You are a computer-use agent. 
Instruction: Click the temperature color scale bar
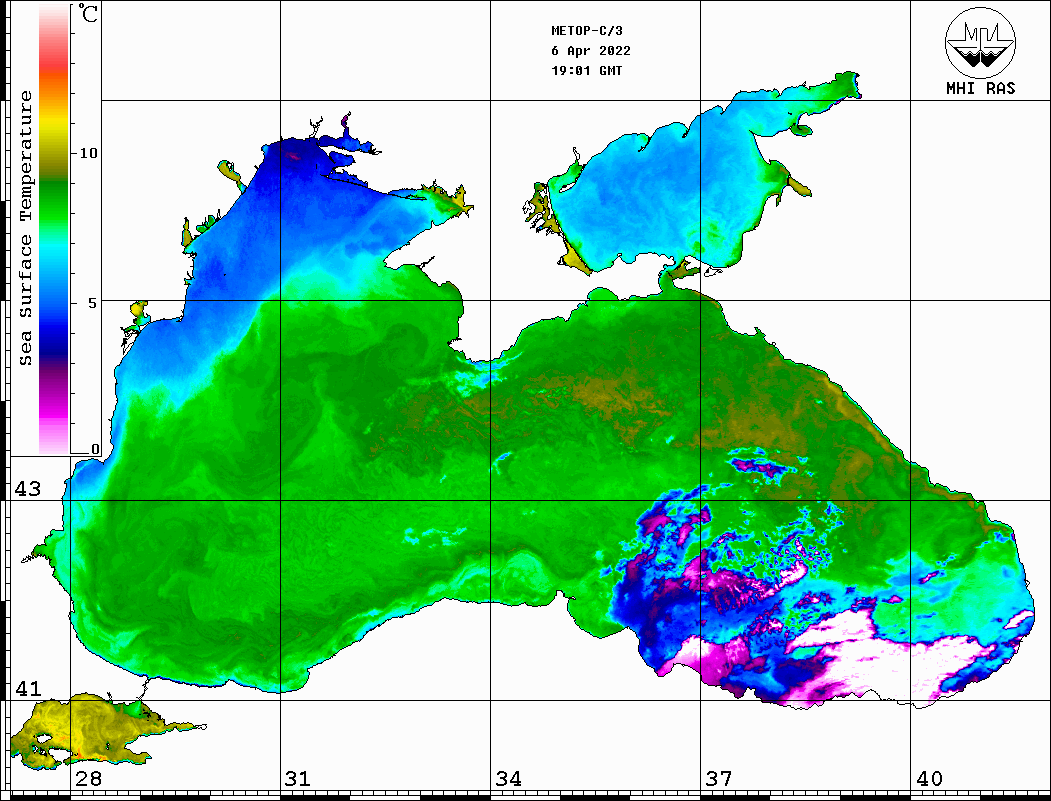pos(54,229)
